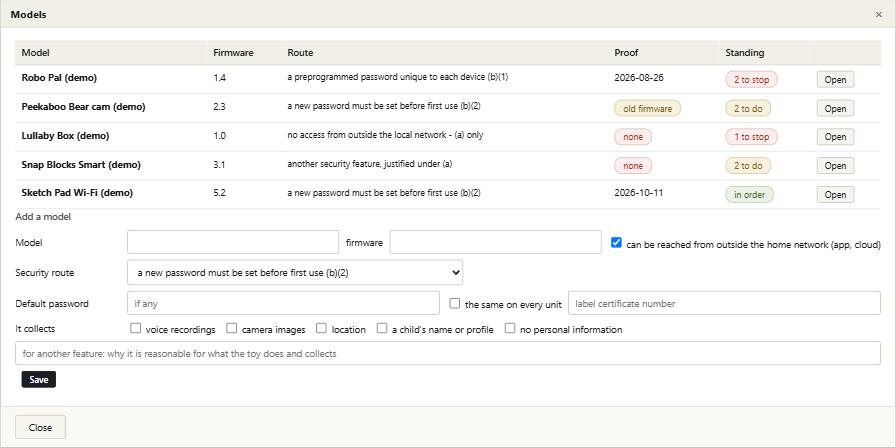Image resolution: width=896 pixels, height=448 pixels.
Task: Open the Snap Blocks Smart (demo) model
Action: click(x=835, y=165)
